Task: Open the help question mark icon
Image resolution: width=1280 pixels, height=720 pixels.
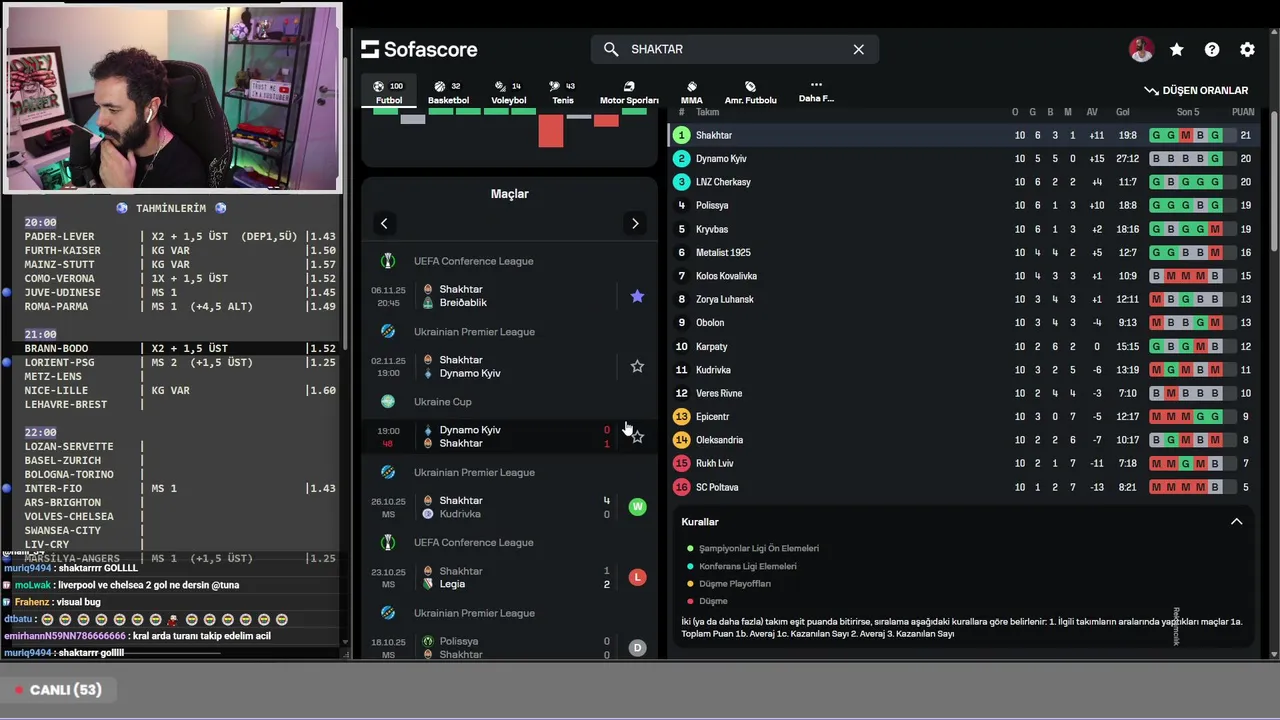Action: pyautogui.click(x=1212, y=49)
